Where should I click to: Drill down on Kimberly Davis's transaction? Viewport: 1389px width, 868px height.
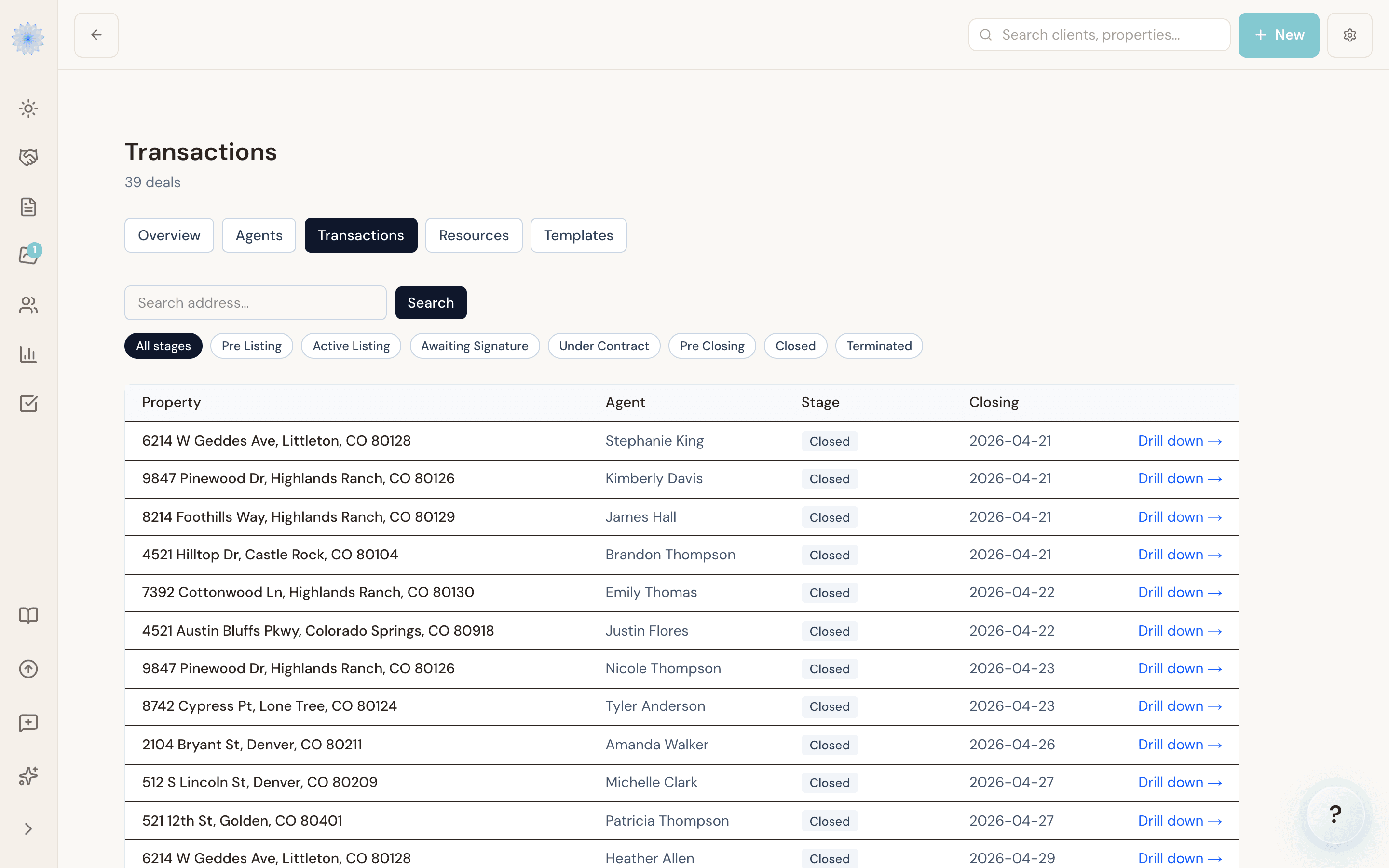pyautogui.click(x=1180, y=479)
